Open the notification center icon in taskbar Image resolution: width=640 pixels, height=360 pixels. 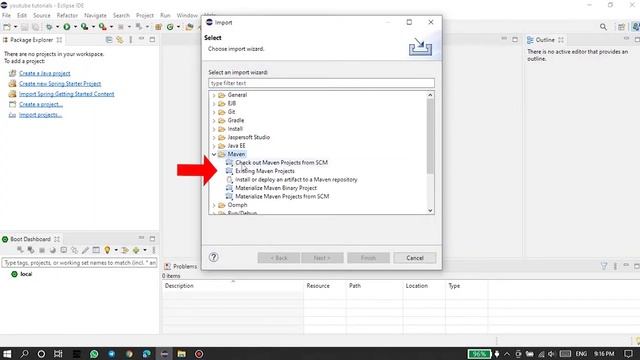pyautogui.click(x=629, y=353)
